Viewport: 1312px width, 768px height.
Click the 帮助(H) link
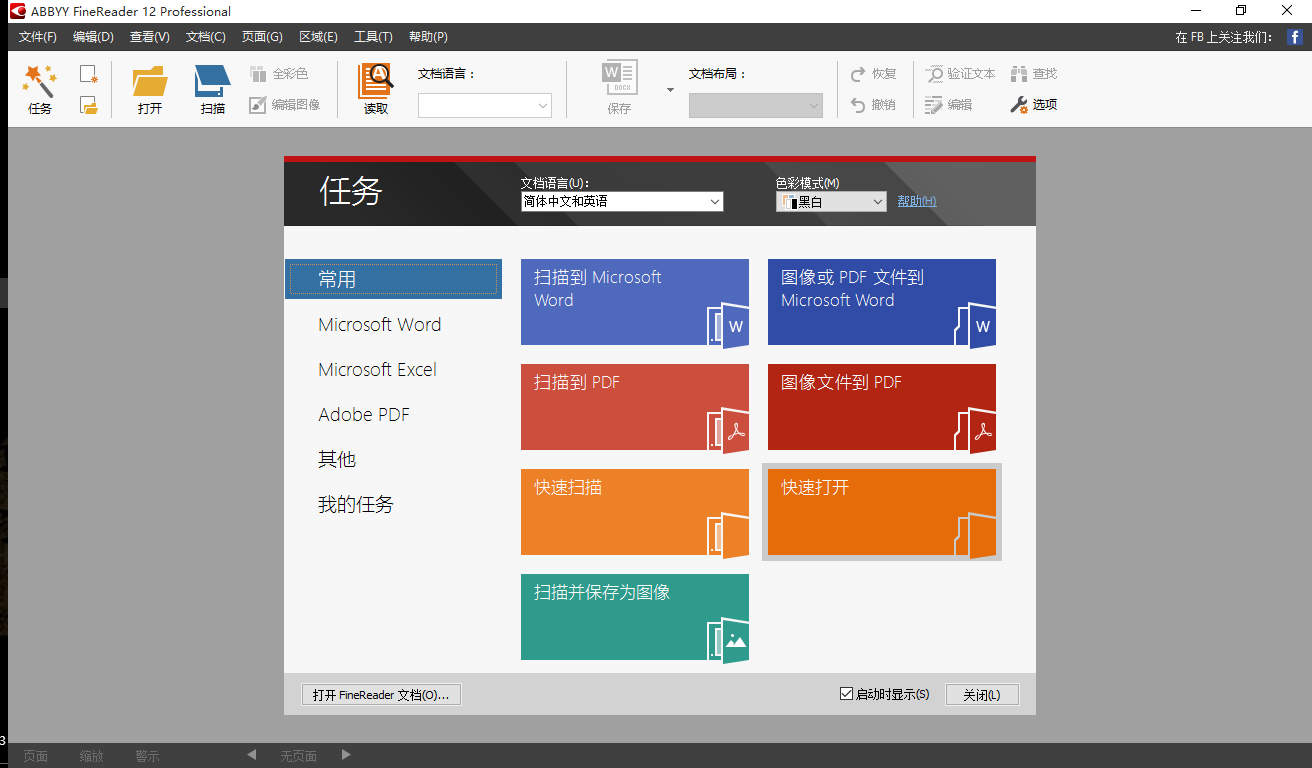(916, 201)
